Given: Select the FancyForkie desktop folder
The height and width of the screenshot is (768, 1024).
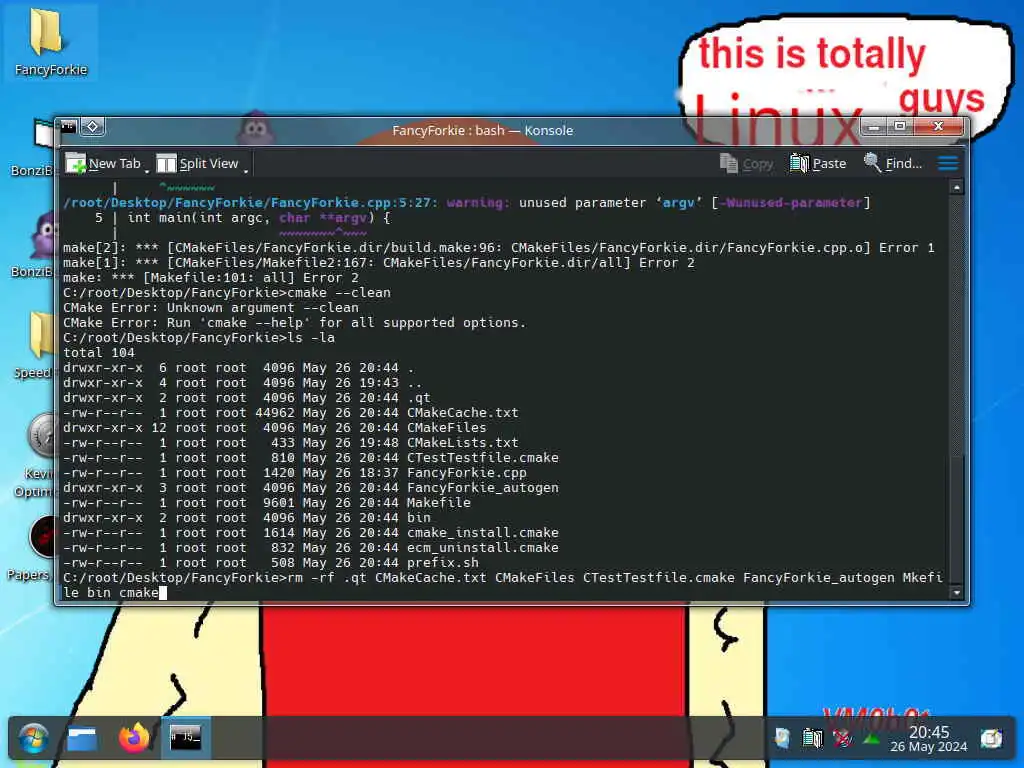Looking at the screenshot, I should (x=50, y=41).
